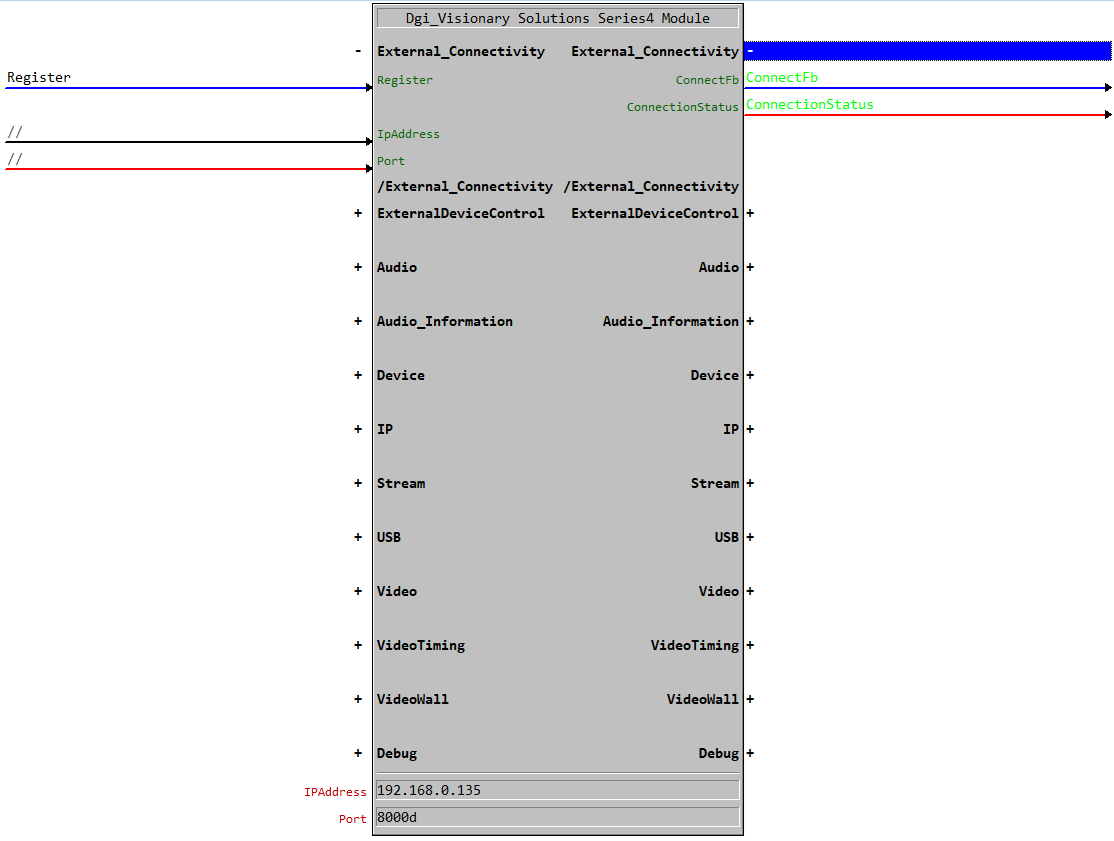Select the commented signal on the IpAddress line
This screenshot has height=841, width=1114.
point(15,131)
